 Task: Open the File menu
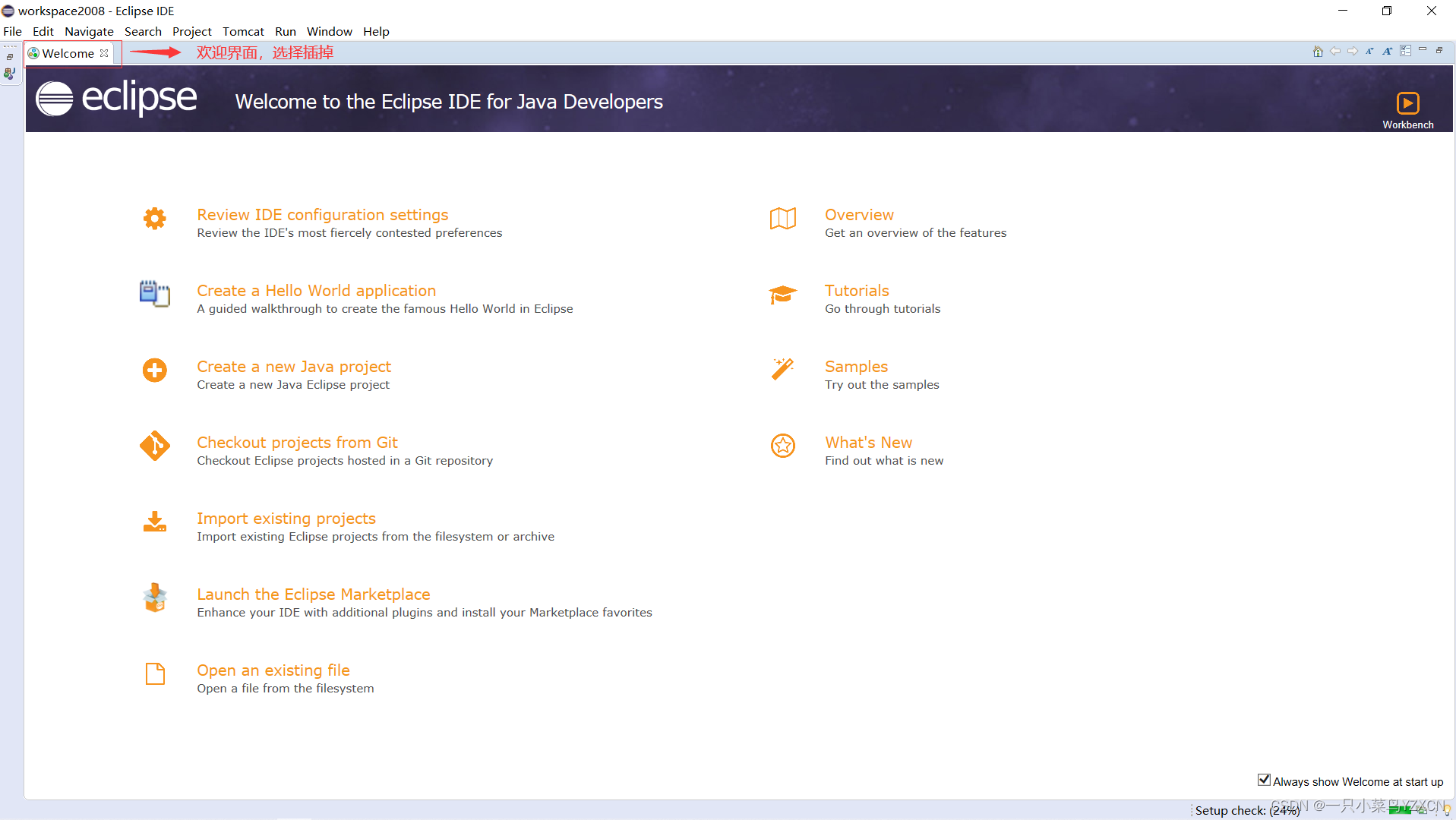[12, 31]
